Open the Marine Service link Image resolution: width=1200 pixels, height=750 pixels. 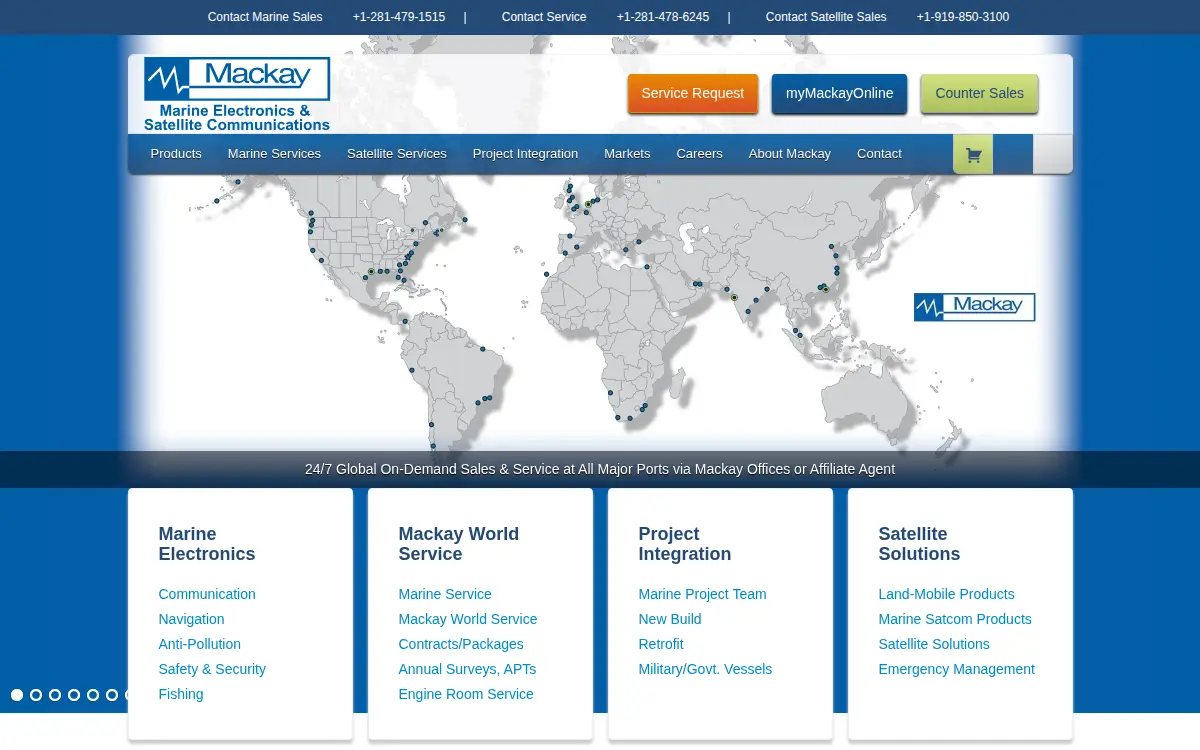[x=445, y=594]
